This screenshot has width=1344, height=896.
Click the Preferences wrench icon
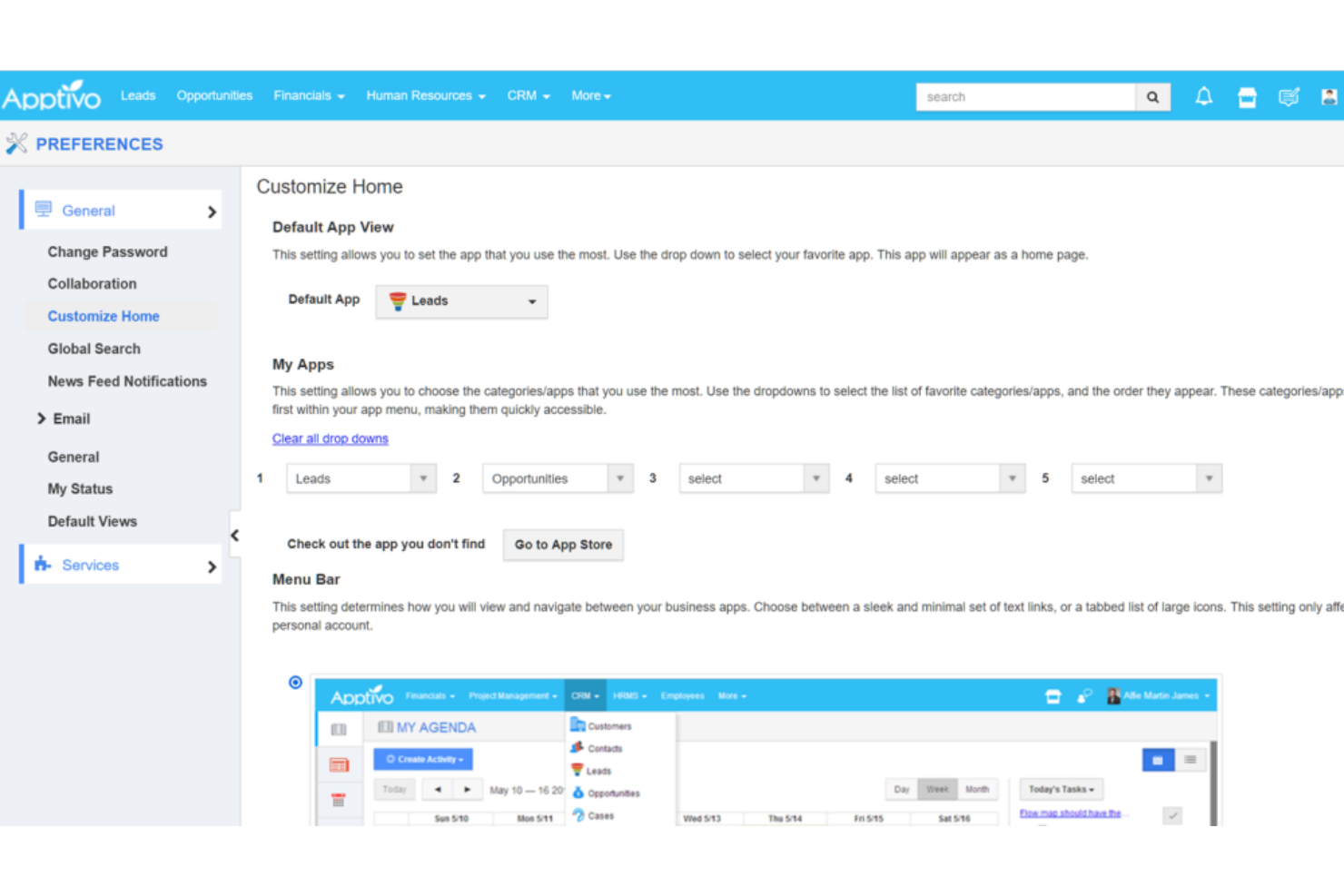point(16,143)
